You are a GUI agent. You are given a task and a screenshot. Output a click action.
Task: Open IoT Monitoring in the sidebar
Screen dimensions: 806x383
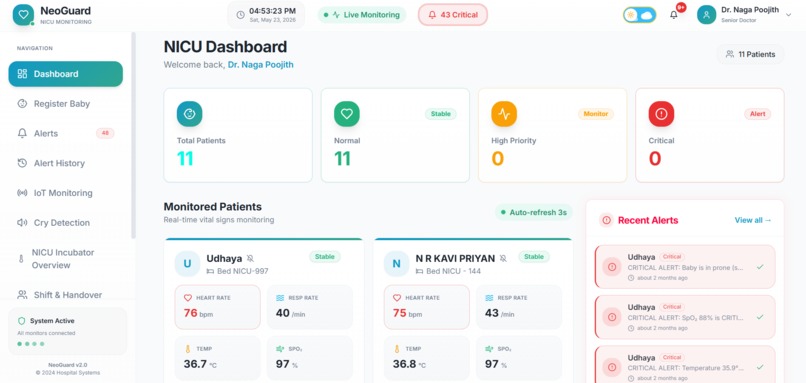click(66, 193)
